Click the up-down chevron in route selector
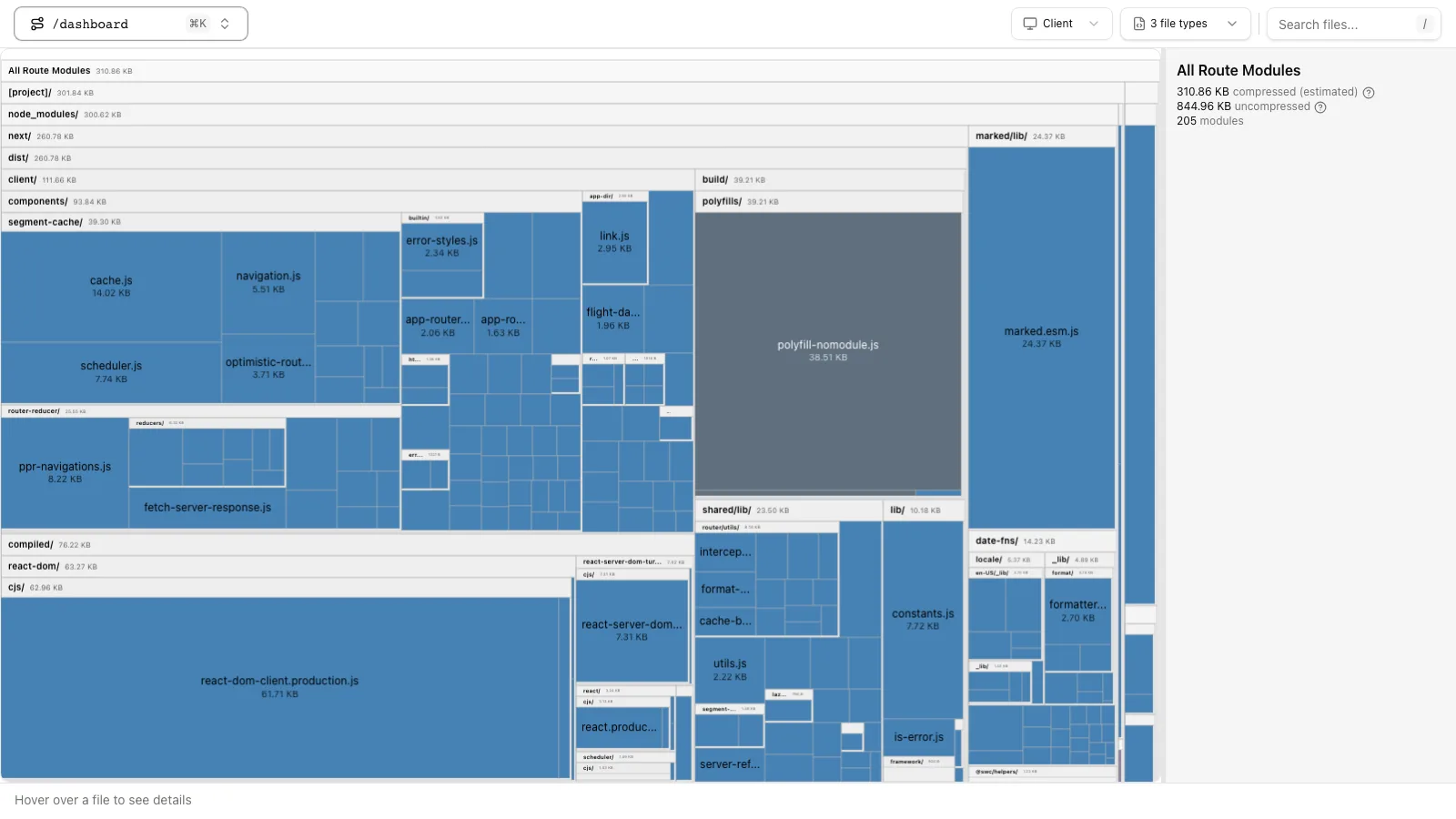The height and width of the screenshot is (819, 1456). point(225,24)
